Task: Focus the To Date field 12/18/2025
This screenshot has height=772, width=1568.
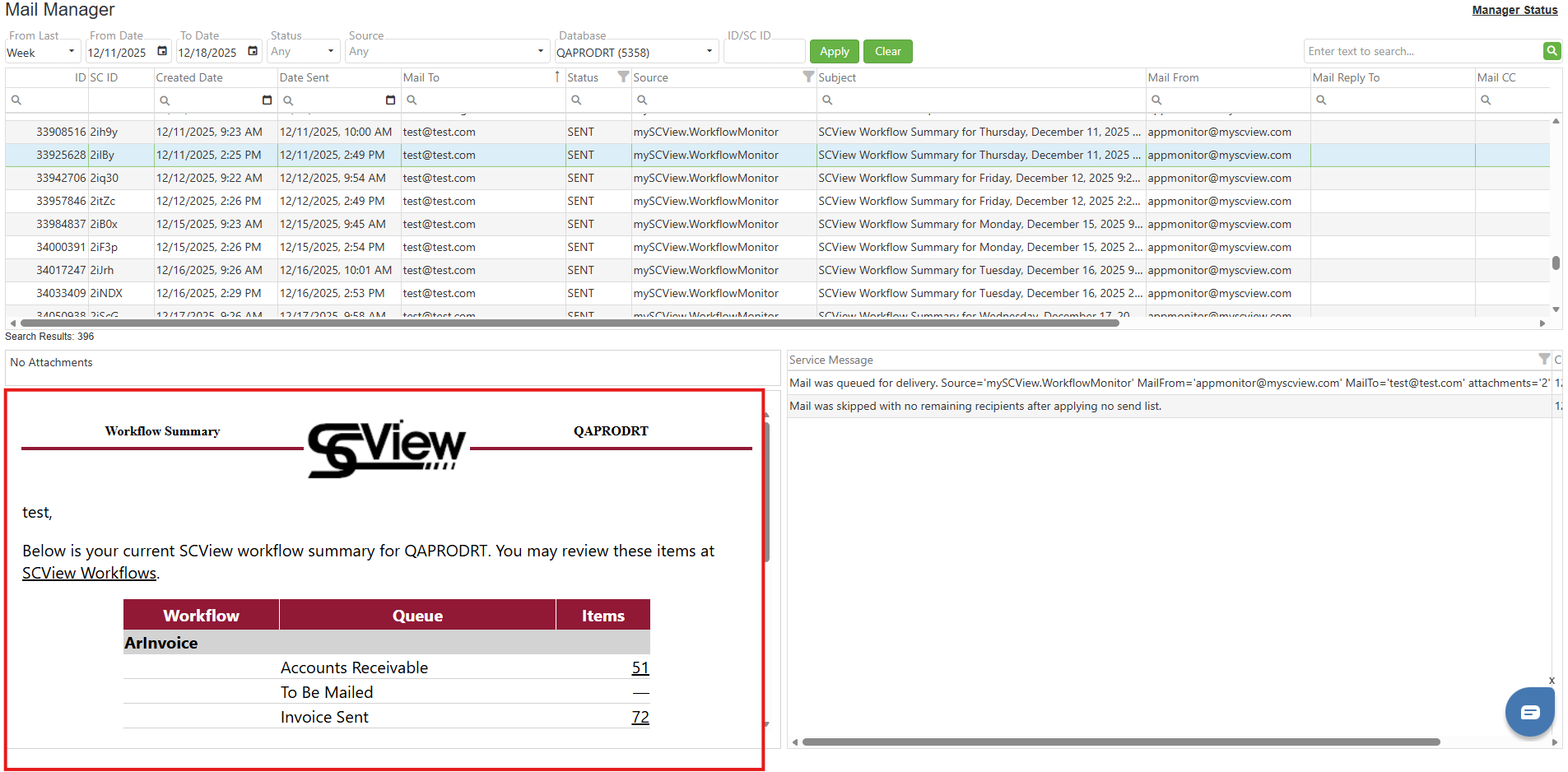Action: (210, 52)
